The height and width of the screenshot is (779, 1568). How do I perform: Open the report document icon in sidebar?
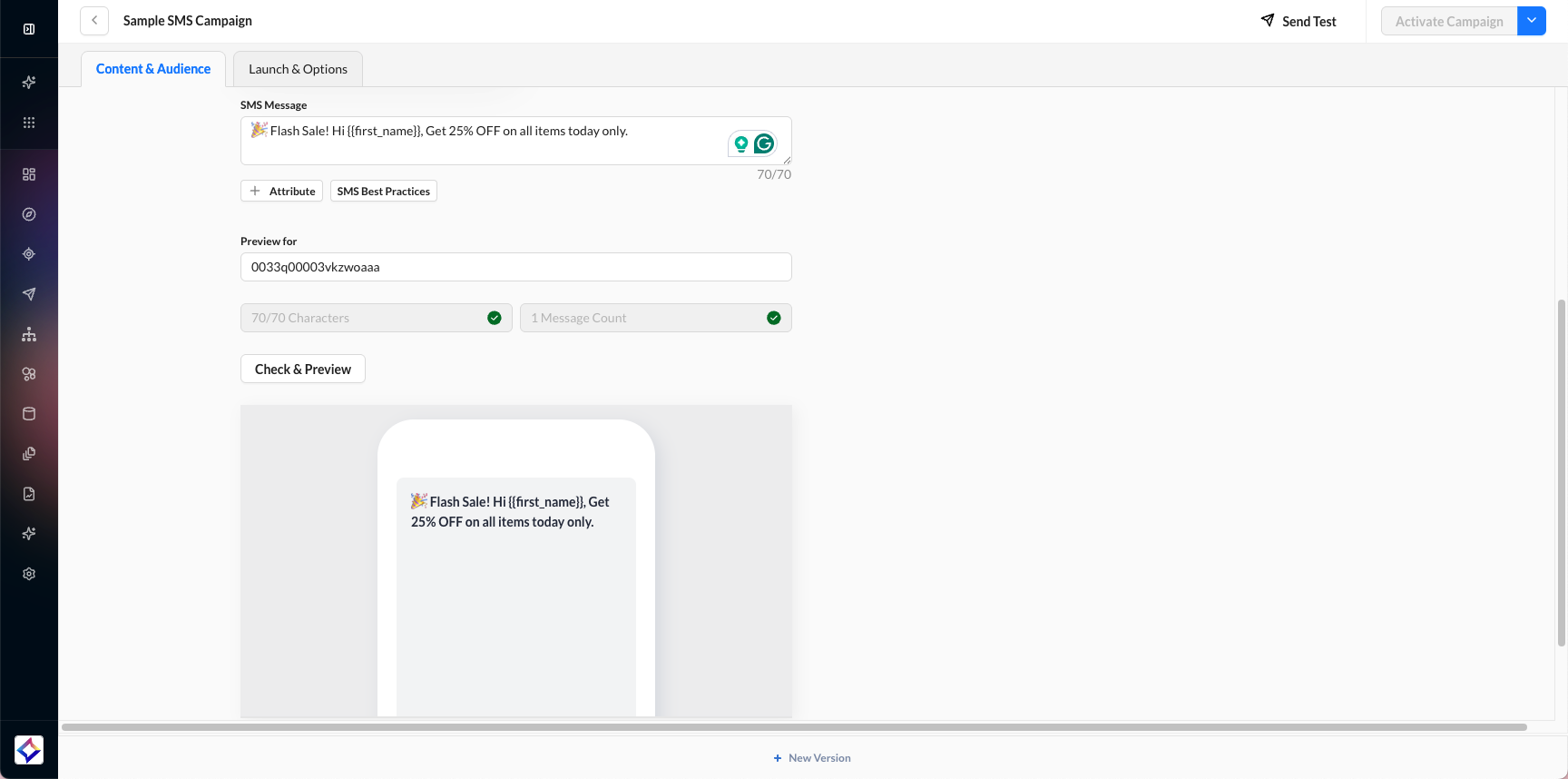[29, 494]
